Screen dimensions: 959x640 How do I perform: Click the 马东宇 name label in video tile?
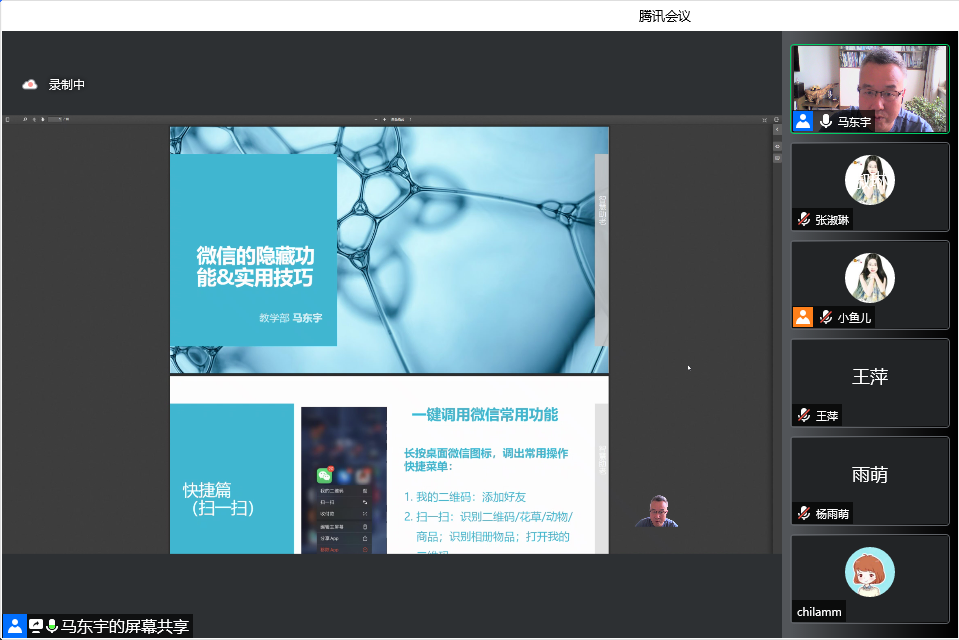pos(854,122)
